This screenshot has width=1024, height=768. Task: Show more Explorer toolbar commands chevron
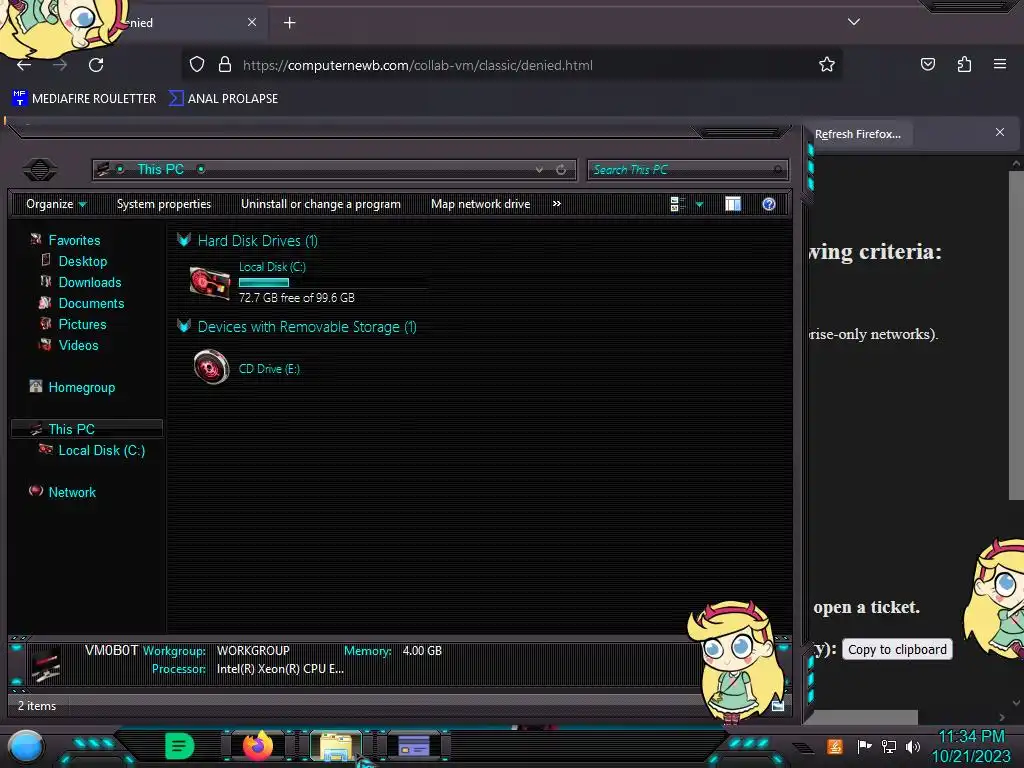click(x=556, y=204)
